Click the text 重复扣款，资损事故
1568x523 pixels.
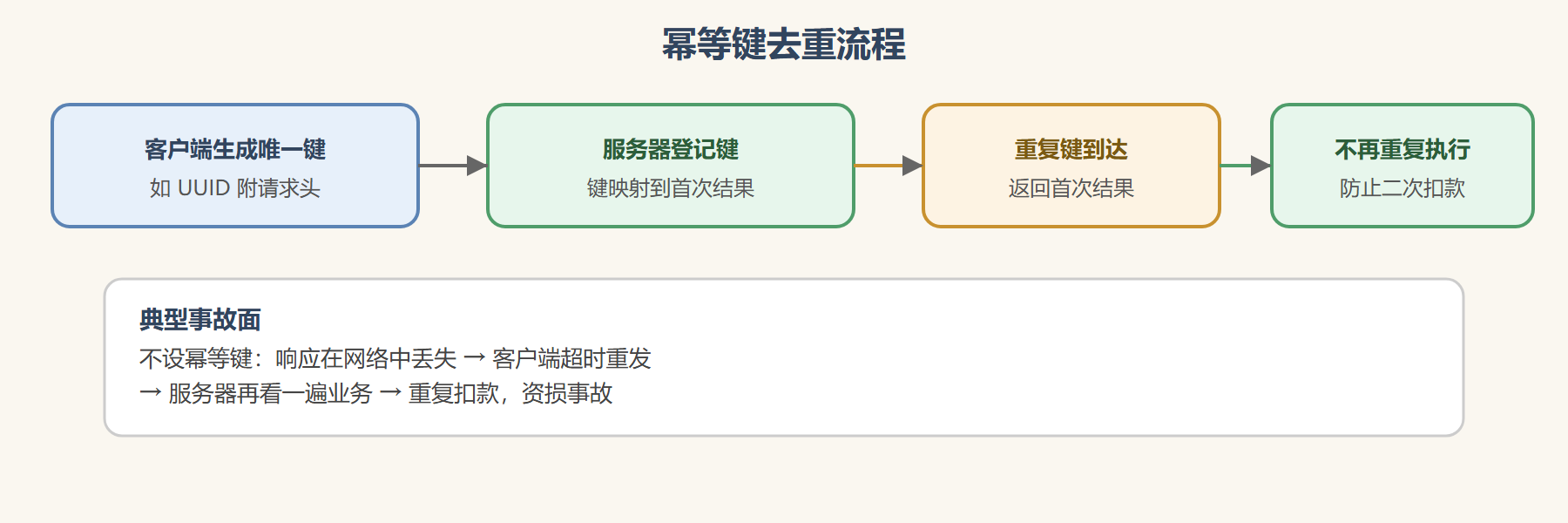click(510, 393)
